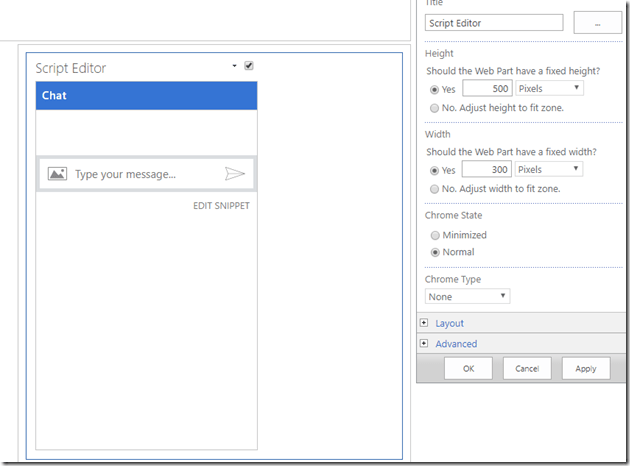Click the send message arrow icon

click(x=234, y=174)
